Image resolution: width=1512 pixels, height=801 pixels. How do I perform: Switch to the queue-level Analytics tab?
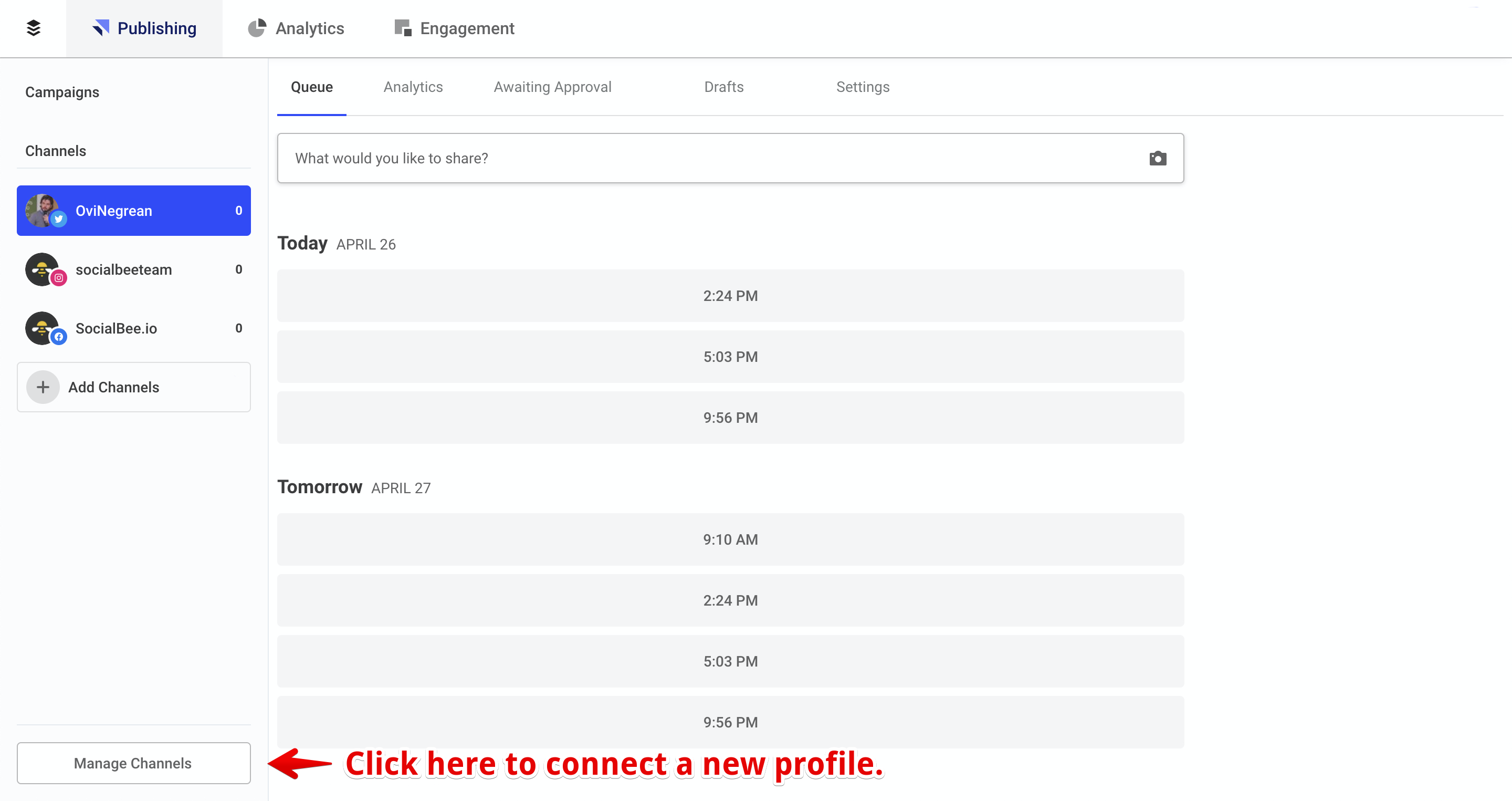click(413, 87)
